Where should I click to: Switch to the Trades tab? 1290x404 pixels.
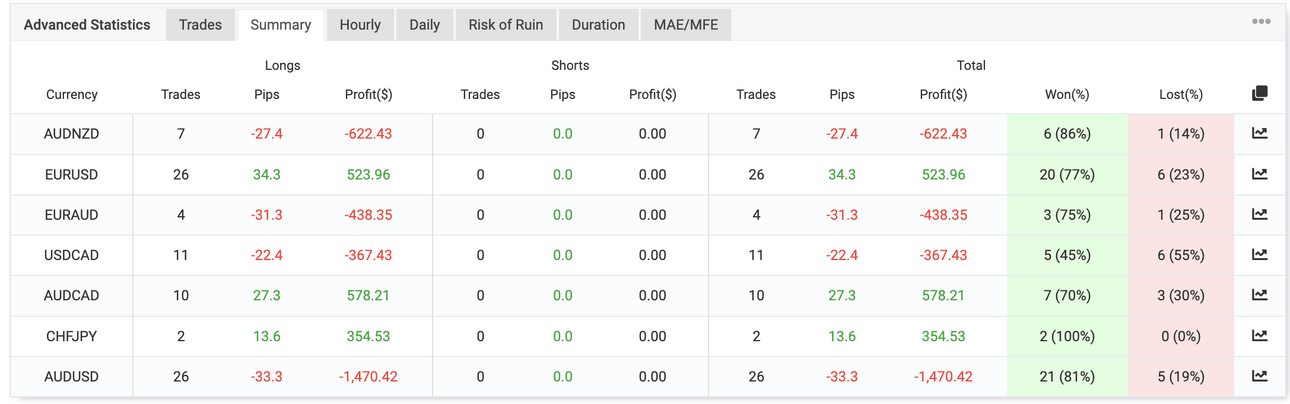(200, 25)
